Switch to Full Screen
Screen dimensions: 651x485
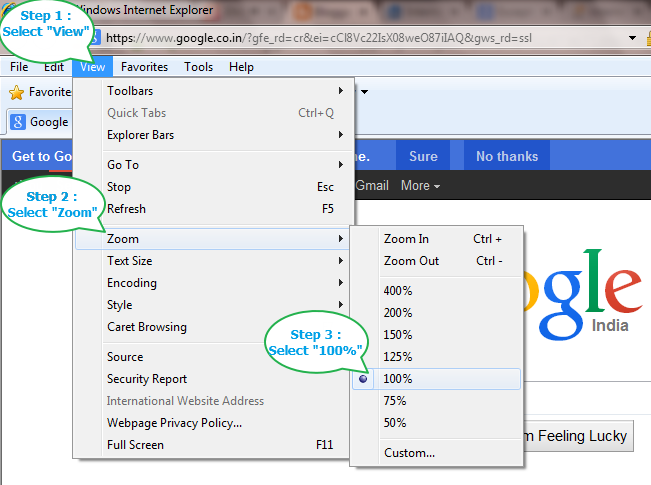pos(212,445)
